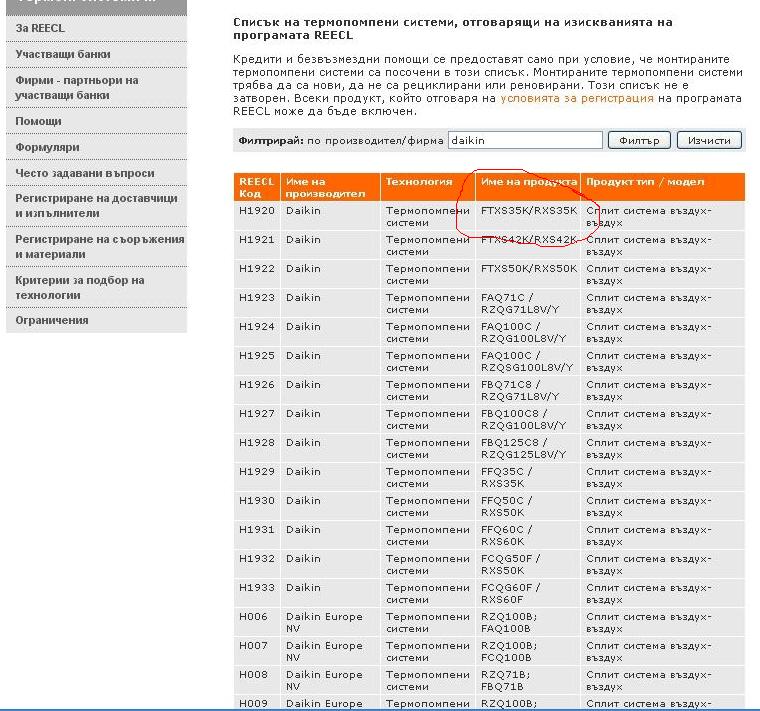Screen dimensions: 760x711
Task: Select the product cell 'FTXS35K/RXS35K'
Action: pyautogui.click(x=528, y=211)
